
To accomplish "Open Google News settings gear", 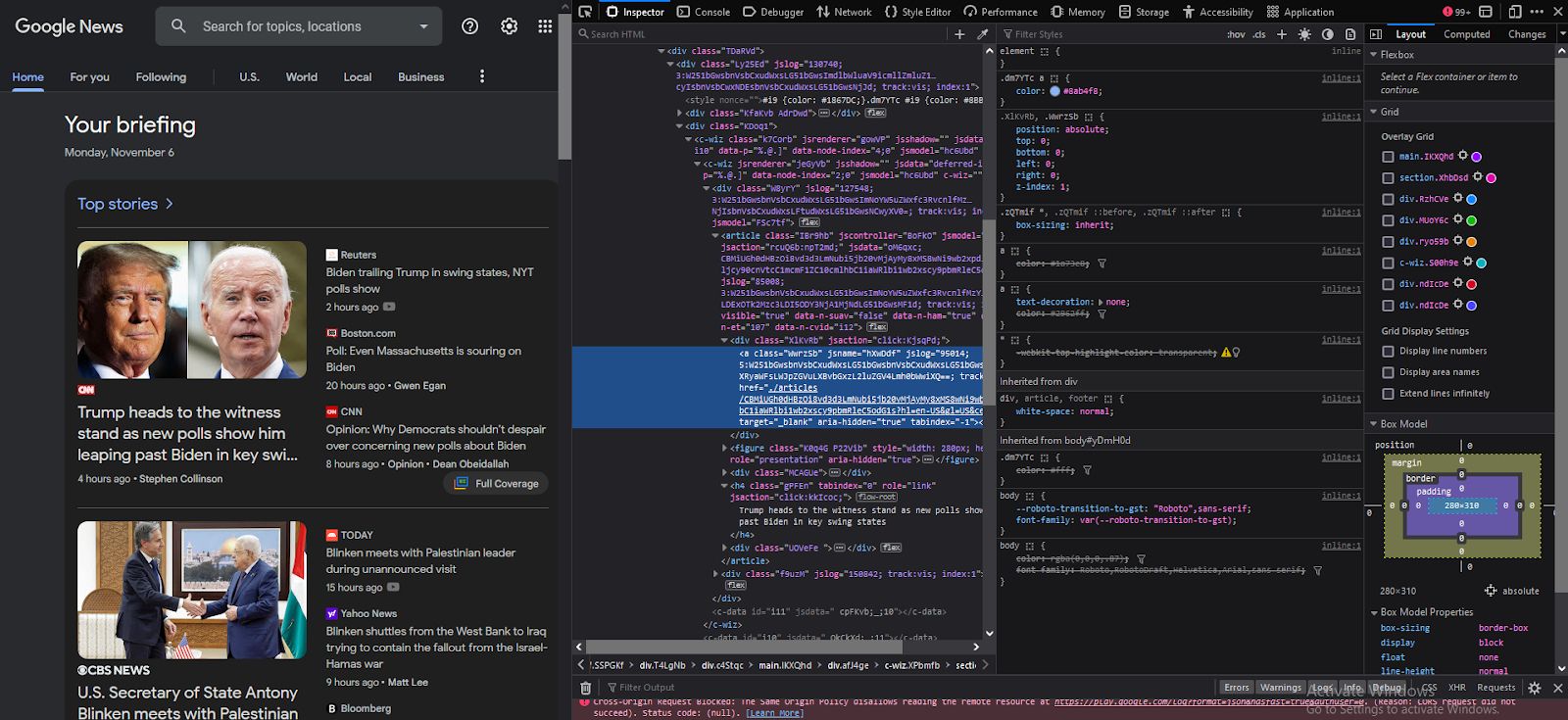I will click(509, 26).
